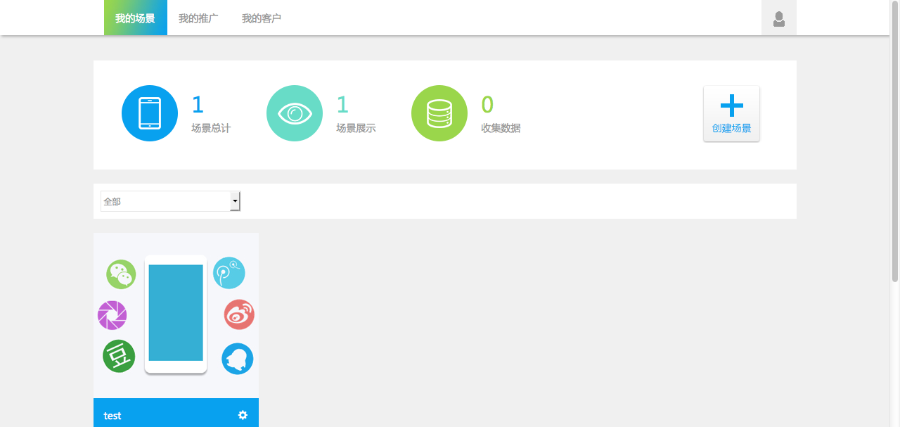Click the green collected data count 0

(x=487, y=104)
